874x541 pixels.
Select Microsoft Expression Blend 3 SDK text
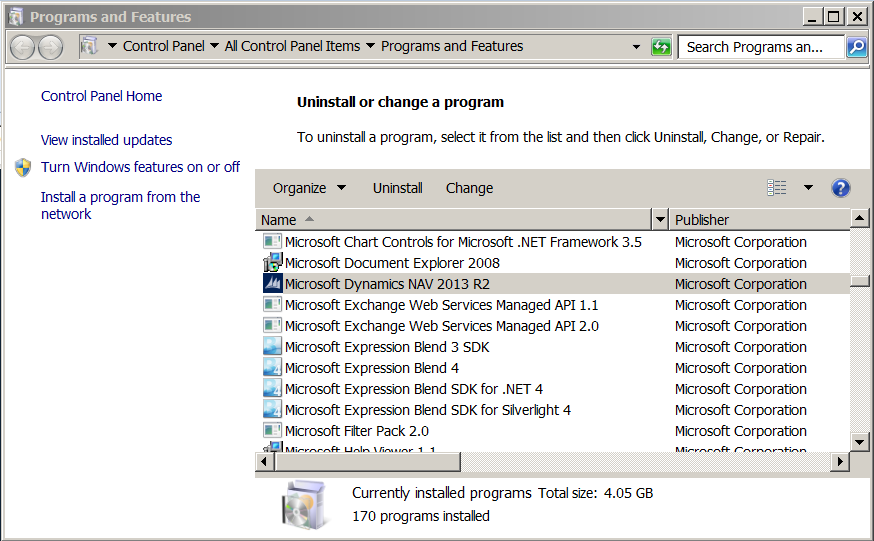(x=387, y=347)
